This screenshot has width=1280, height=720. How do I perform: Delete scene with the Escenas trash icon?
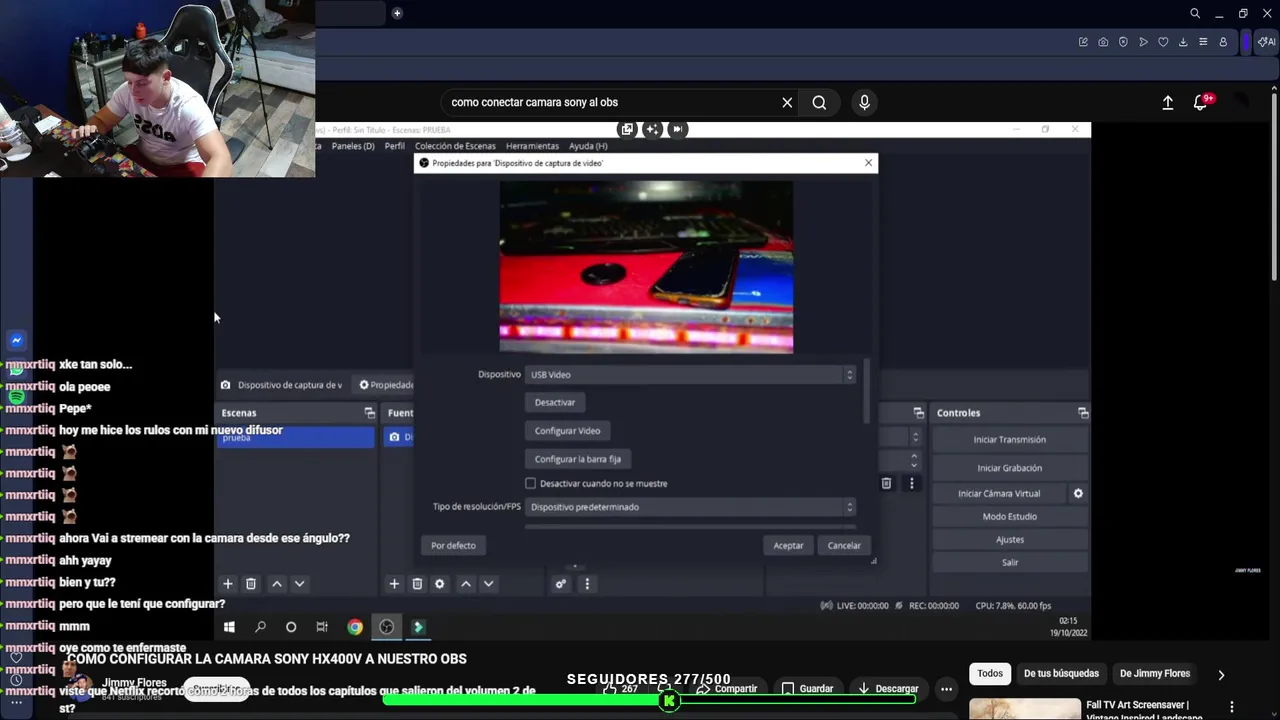[x=251, y=584]
